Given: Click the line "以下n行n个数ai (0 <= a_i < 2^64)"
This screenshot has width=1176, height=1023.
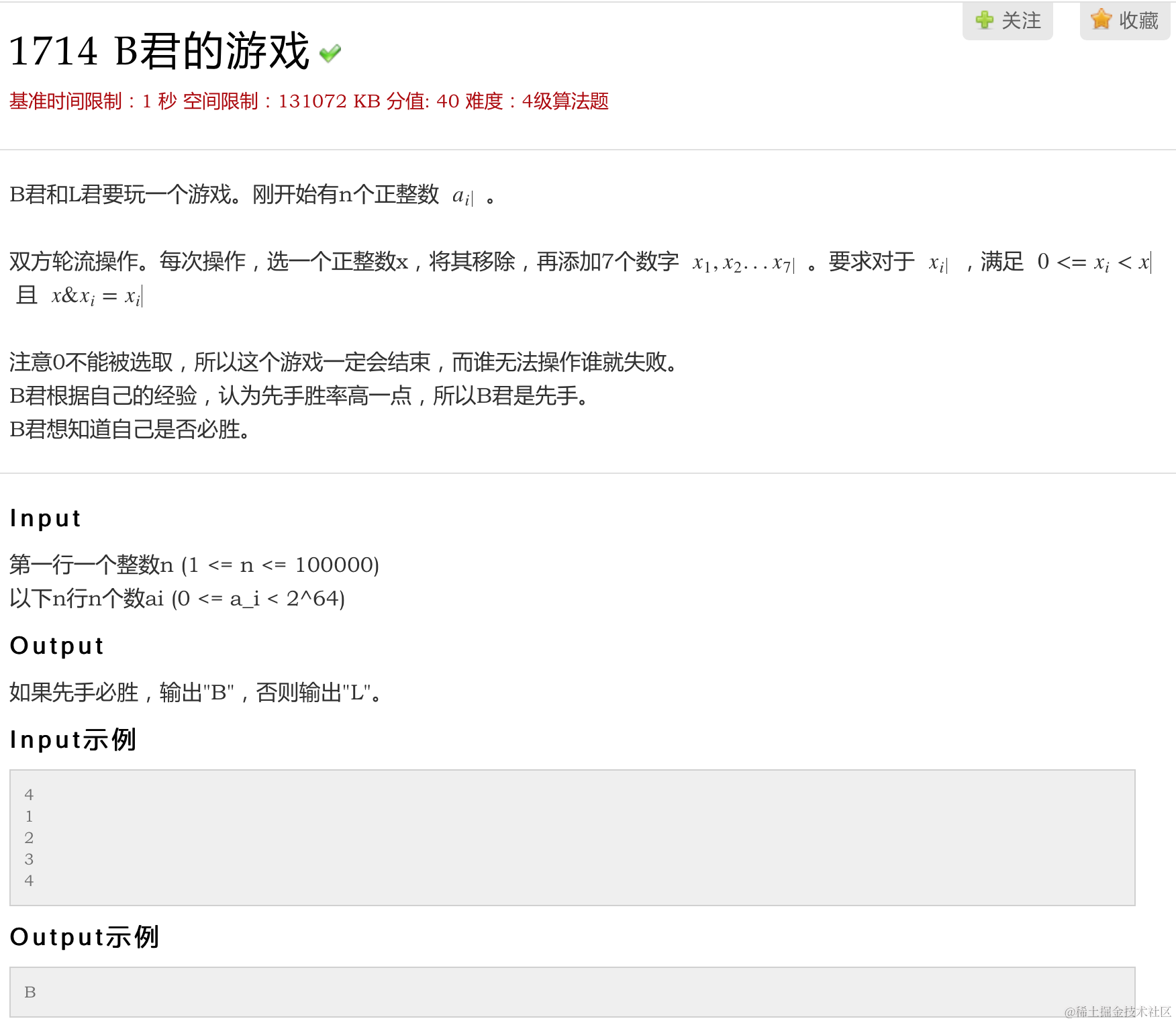Looking at the screenshot, I should 177,599.
